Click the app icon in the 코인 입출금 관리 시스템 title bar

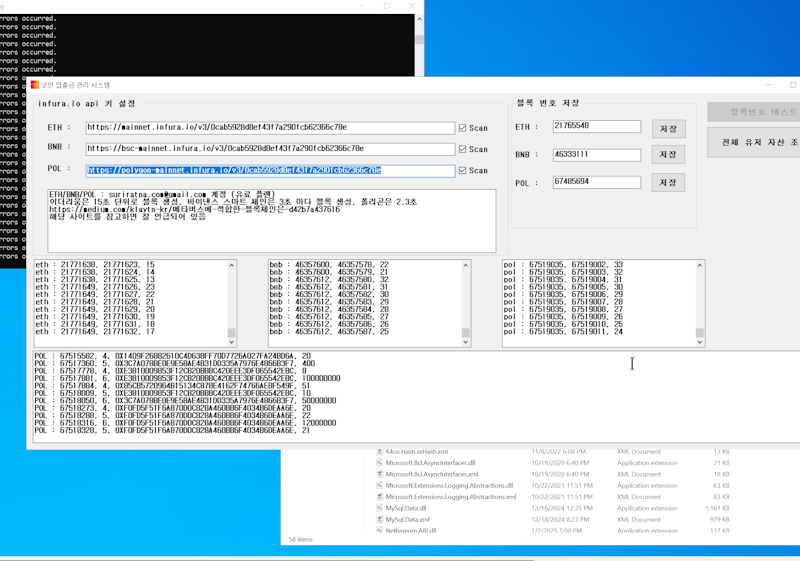pos(34,85)
